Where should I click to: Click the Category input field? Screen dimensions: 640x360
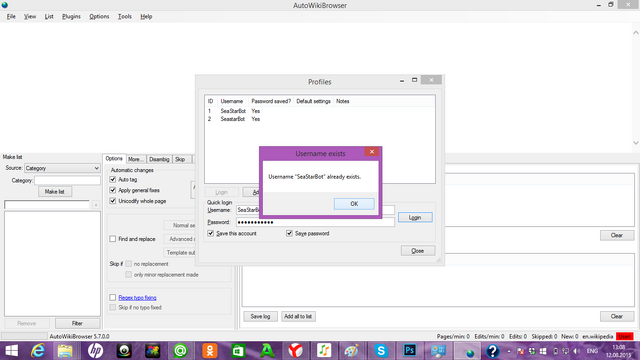pos(67,180)
